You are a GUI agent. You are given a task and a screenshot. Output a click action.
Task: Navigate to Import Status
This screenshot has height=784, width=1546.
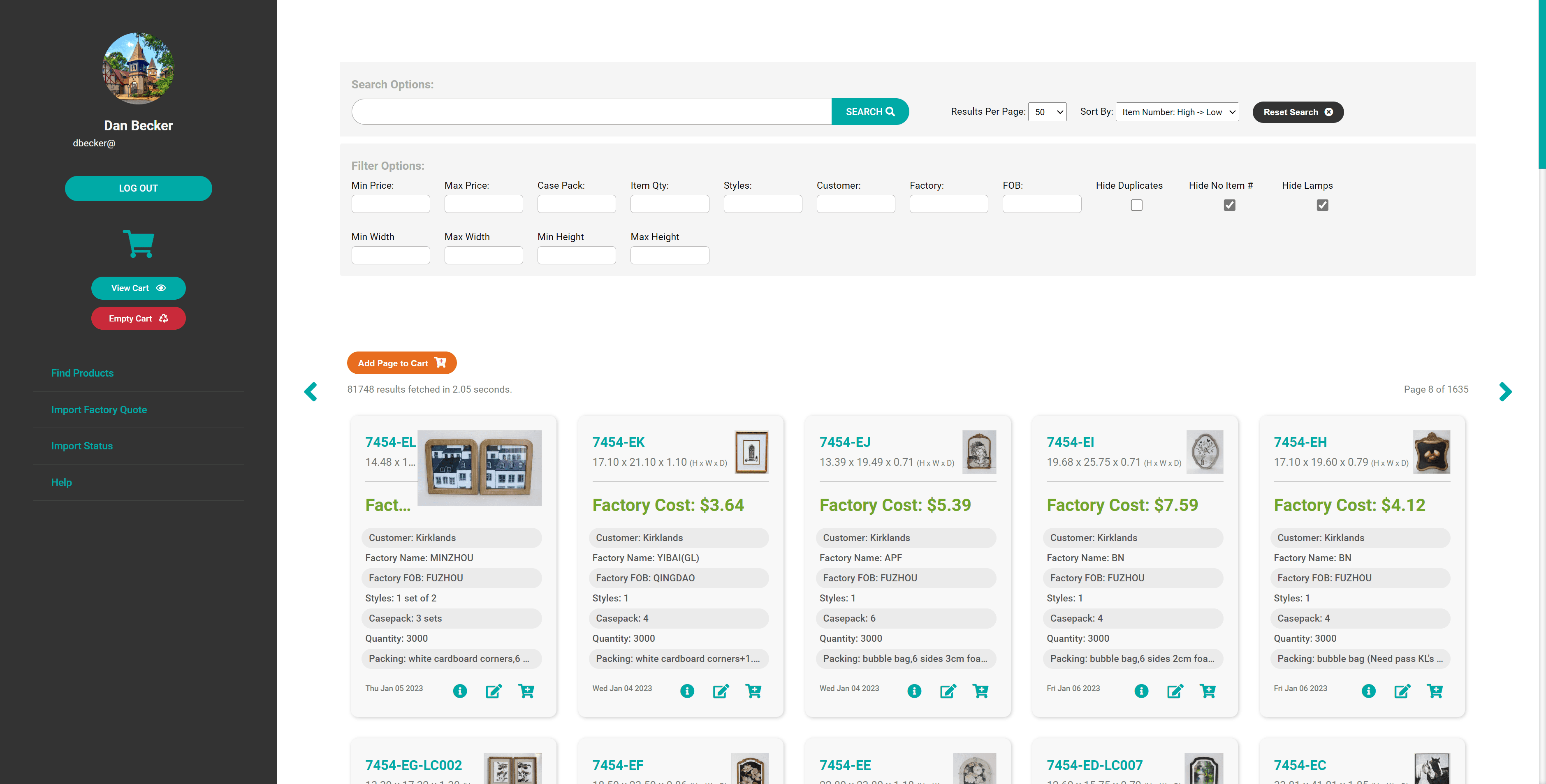pos(81,446)
